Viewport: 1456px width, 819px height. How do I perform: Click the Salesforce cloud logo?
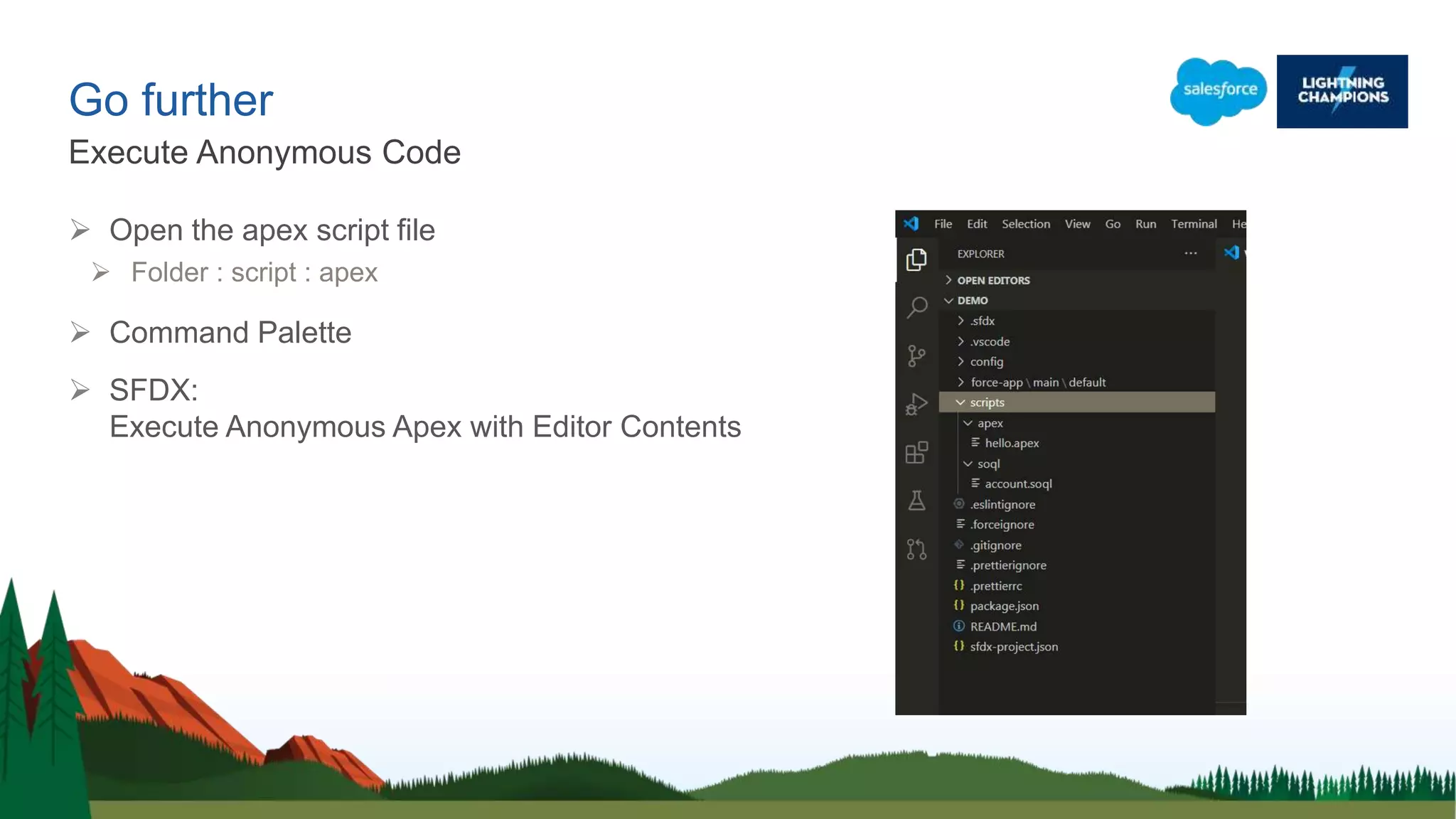1219,92
